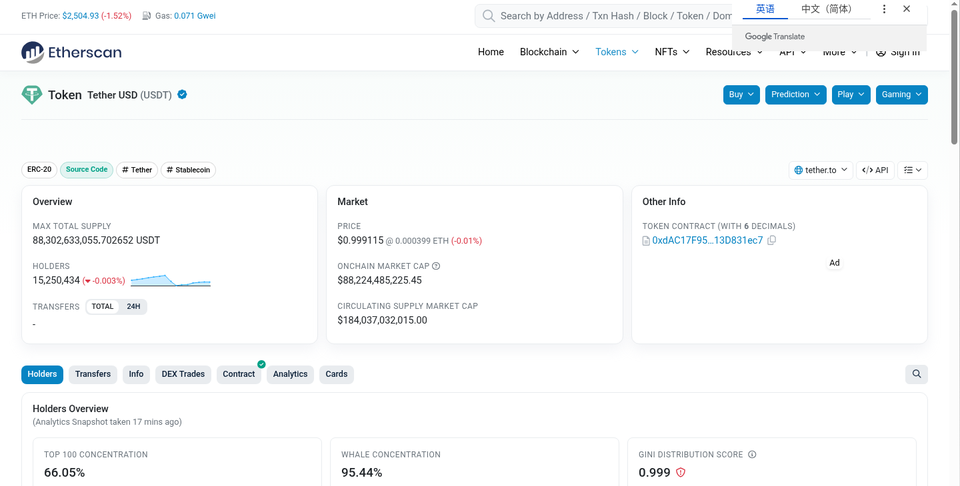Click the Ad label

click(x=834, y=263)
